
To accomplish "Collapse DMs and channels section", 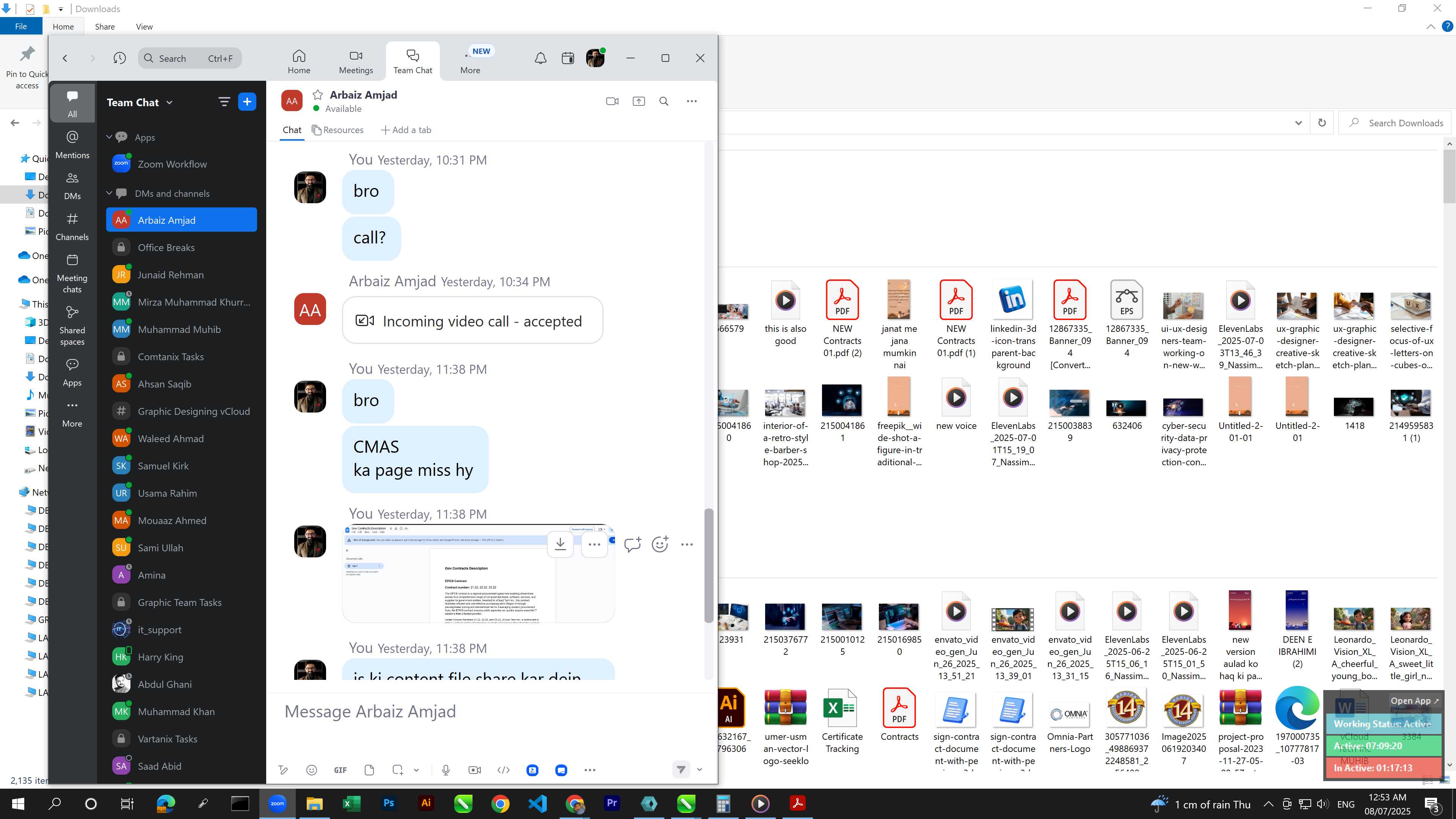I will pyautogui.click(x=109, y=193).
